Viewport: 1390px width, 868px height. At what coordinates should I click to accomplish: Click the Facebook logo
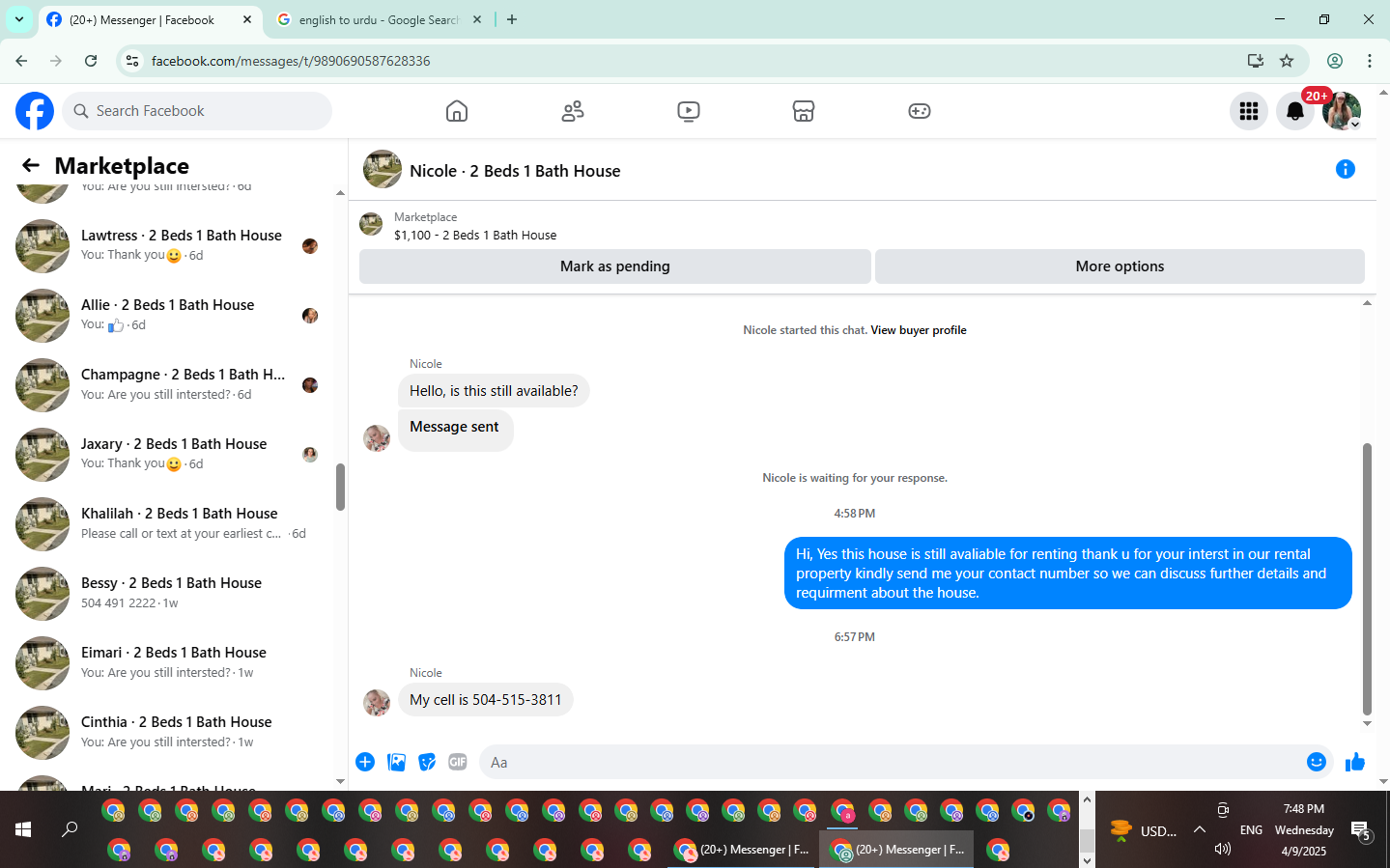35,111
